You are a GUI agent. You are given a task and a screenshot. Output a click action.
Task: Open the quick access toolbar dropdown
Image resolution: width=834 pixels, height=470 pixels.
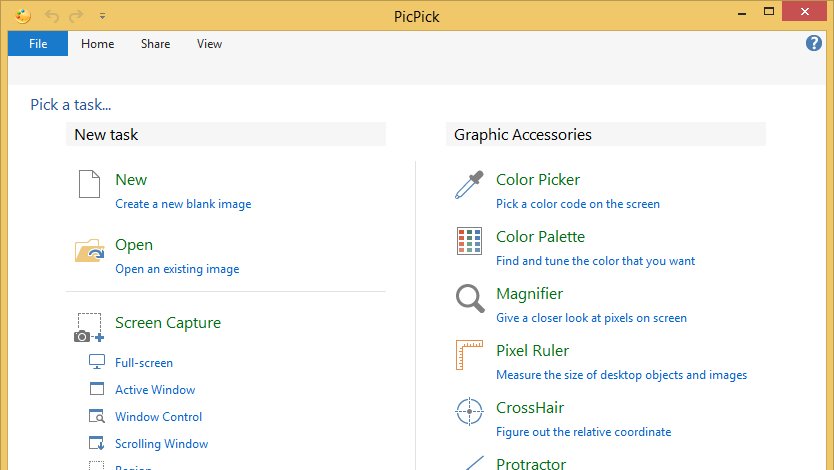[x=102, y=16]
